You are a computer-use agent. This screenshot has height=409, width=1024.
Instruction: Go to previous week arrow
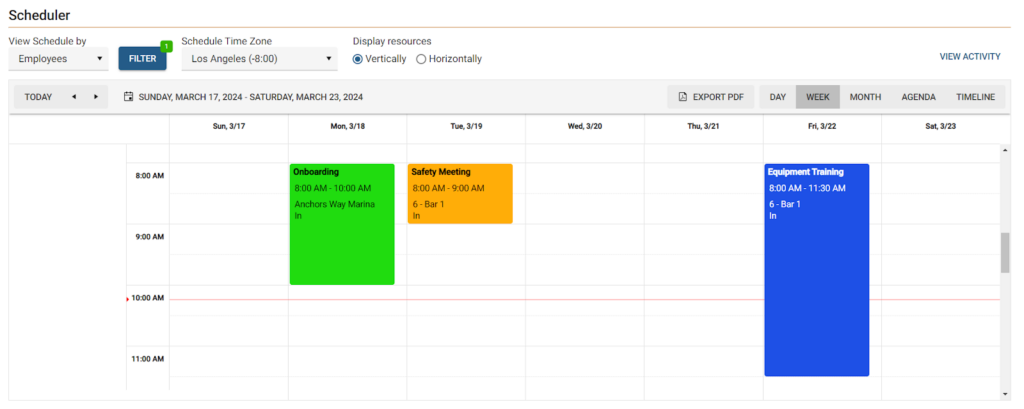pos(73,97)
